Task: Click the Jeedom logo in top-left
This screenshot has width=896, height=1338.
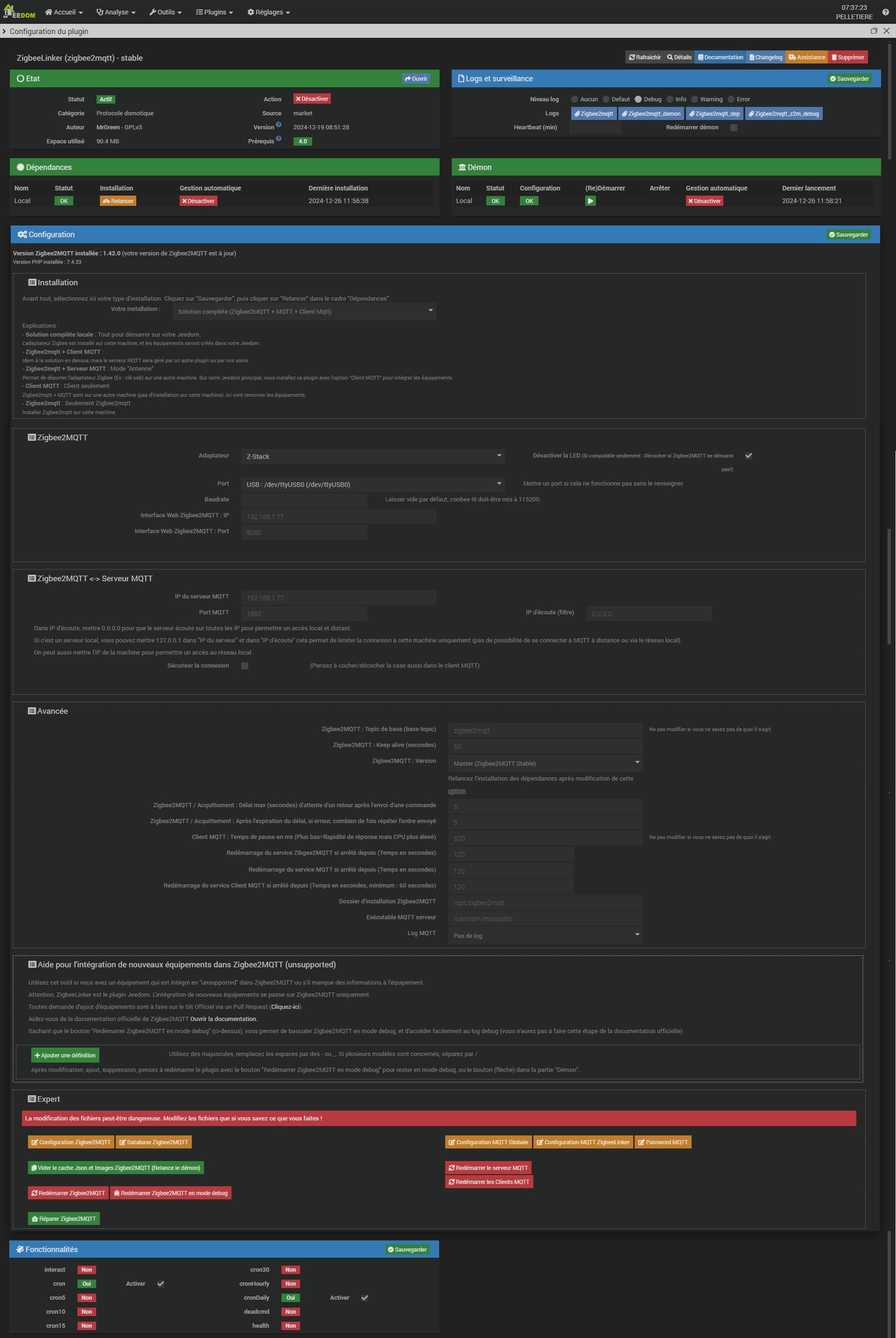Action: (x=19, y=11)
